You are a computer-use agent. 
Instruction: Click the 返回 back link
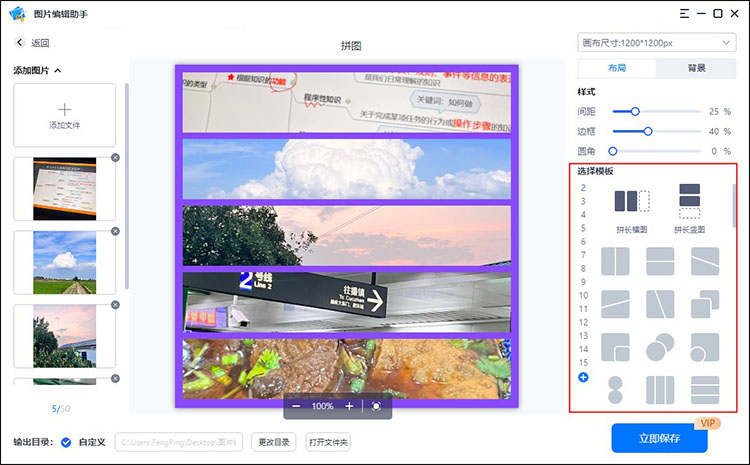coord(40,43)
